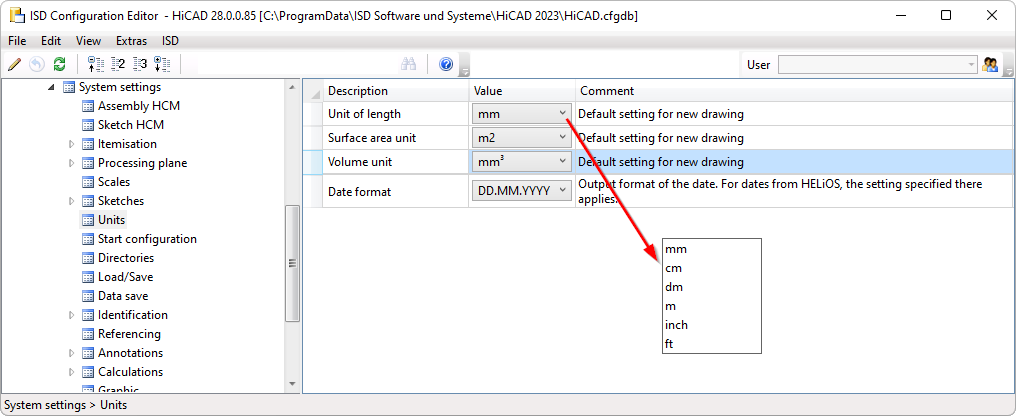The width and height of the screenshot is (1016, 416).
Task: Open the Date format dropdown
Action: click(x=522, y=191)
